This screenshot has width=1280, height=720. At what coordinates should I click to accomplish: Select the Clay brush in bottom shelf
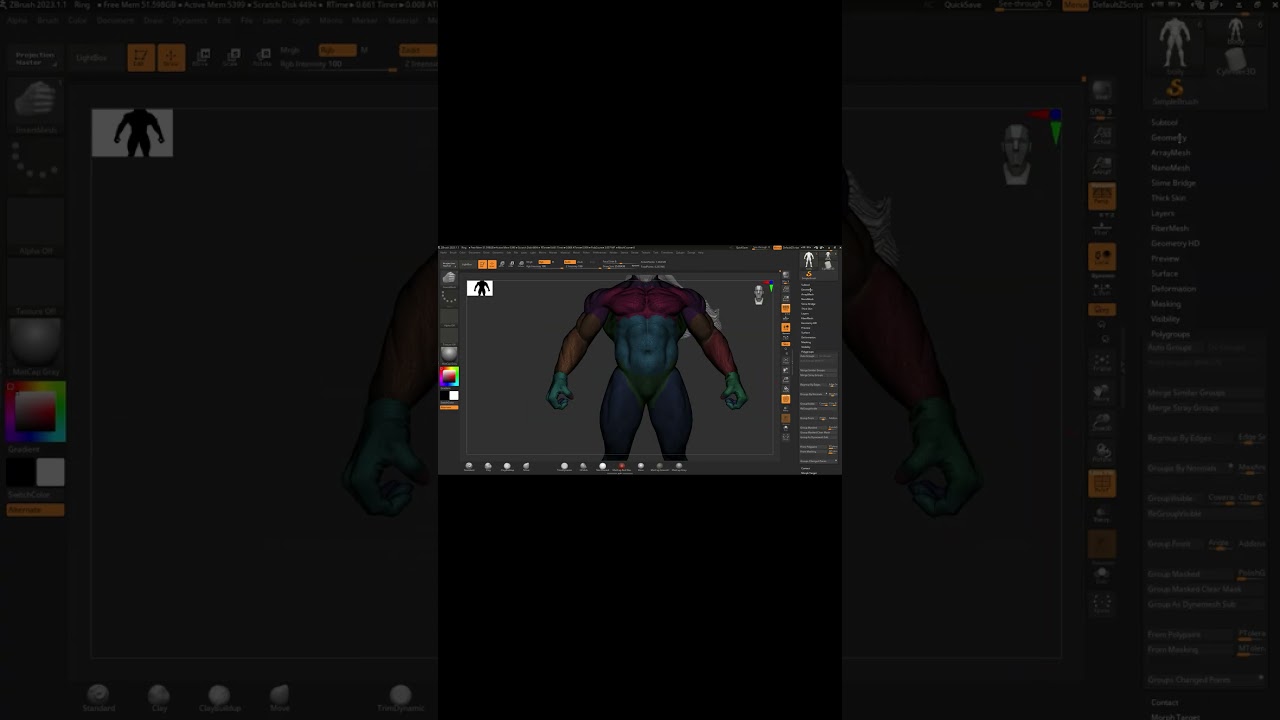tap(158, 697)
